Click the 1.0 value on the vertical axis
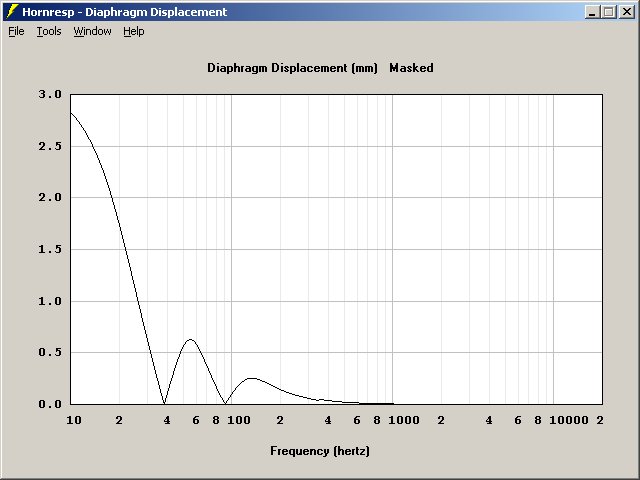The height and width of the screenshot is (480, 640). 50,301
